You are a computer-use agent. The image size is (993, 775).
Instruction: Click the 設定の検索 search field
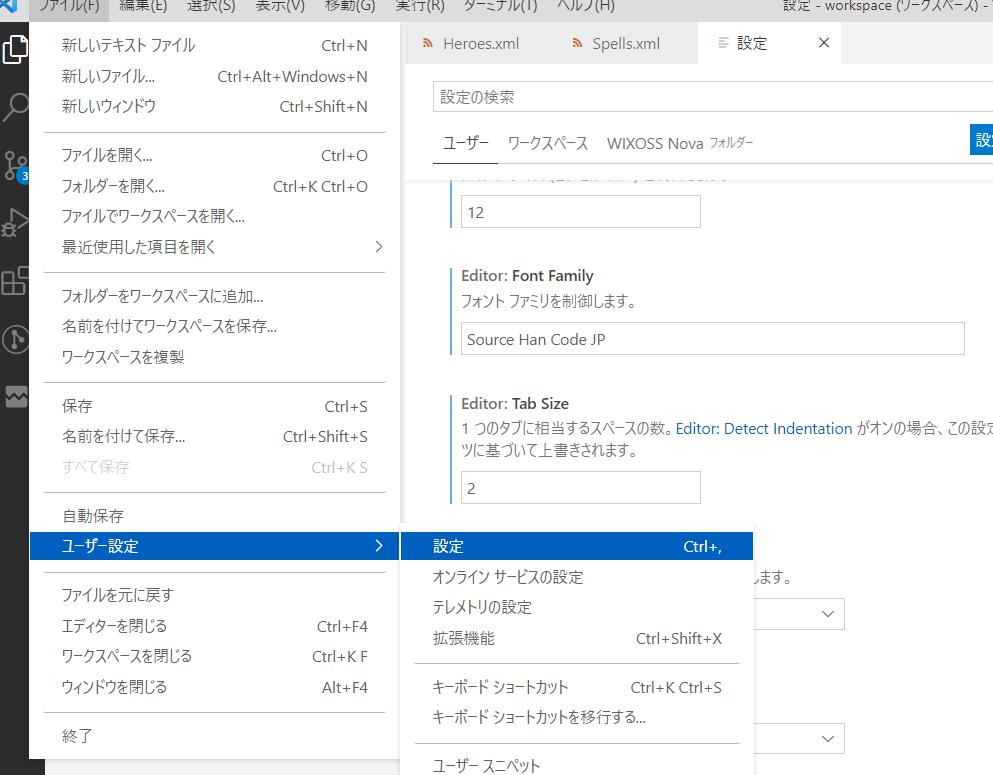tap(712, 97)
